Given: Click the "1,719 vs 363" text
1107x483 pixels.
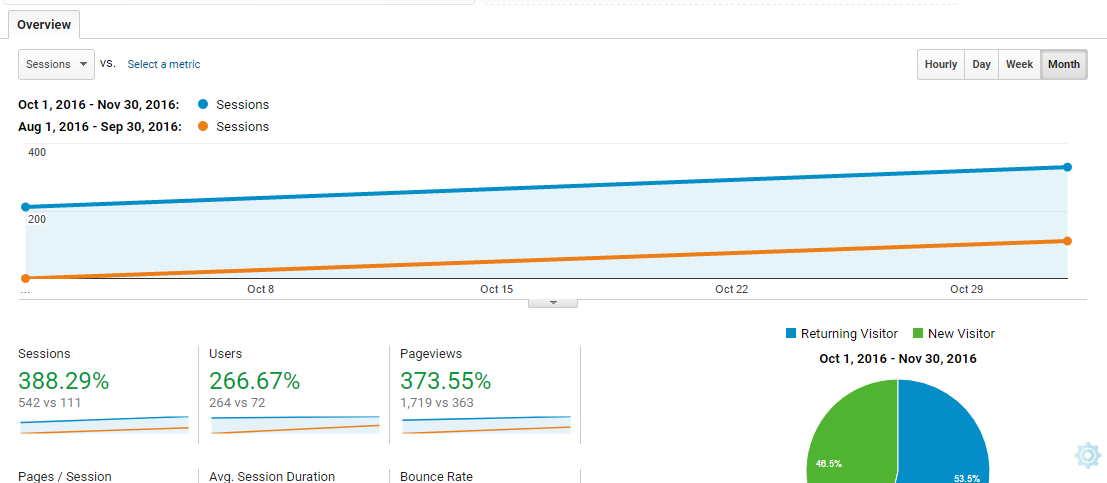Looking at the screenshot, I should coord(436,403).
